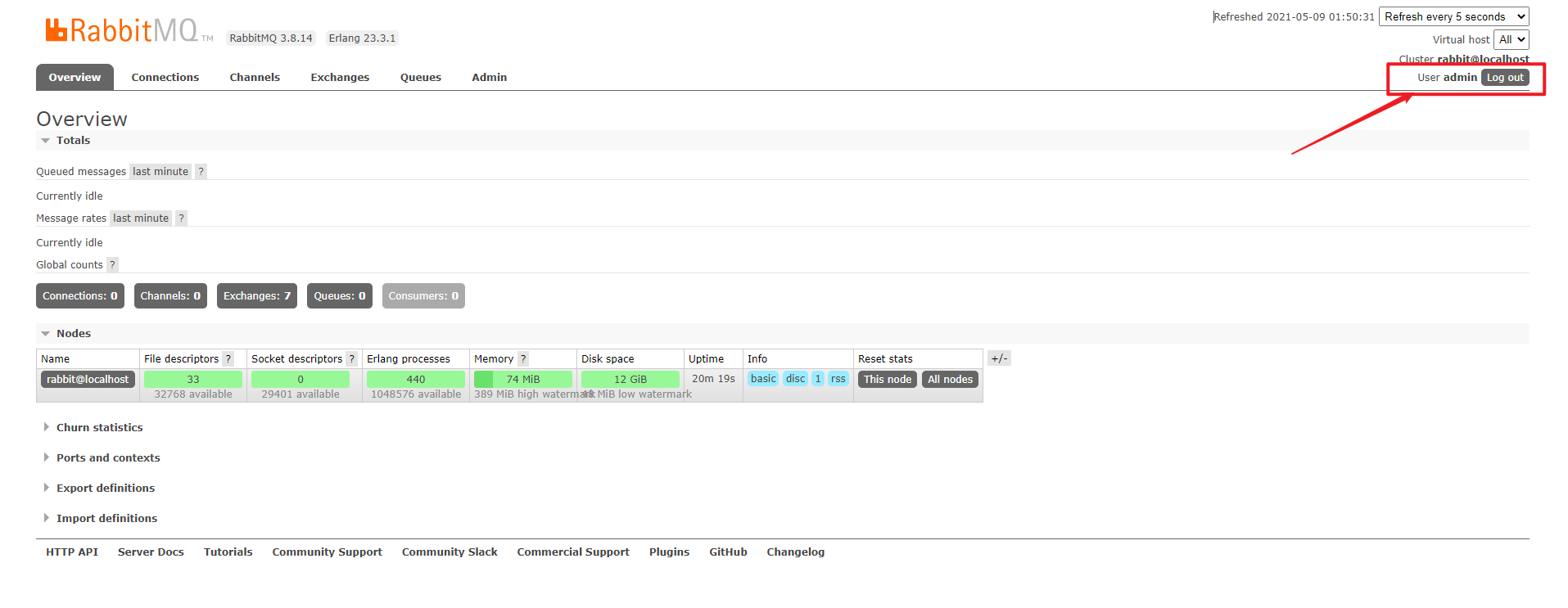1568x608 pixels.
Task: Click the Queues: 0 count button
Action: (340, 295)
